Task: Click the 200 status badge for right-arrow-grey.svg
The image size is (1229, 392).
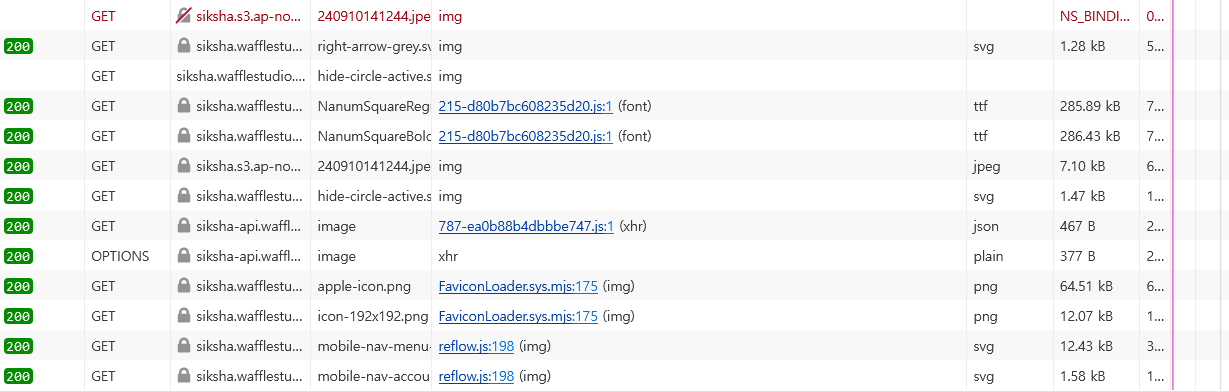Action: 18,46
